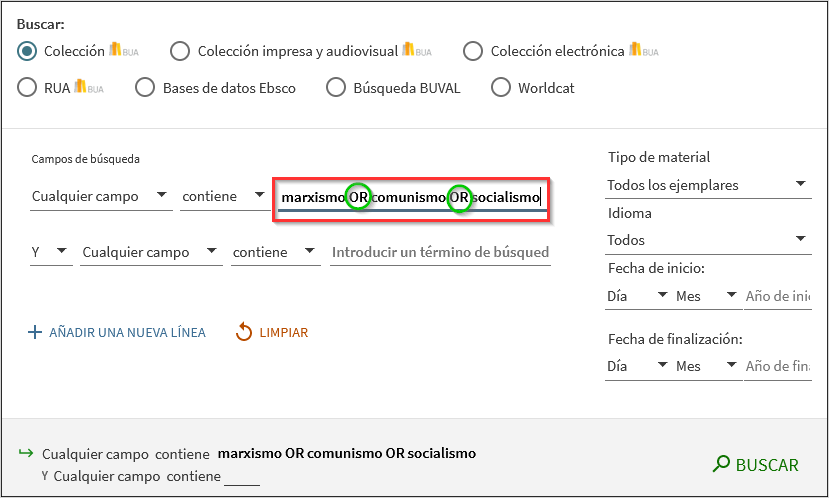Expand the Idioma dropdown showing Todos

[707, 240]
